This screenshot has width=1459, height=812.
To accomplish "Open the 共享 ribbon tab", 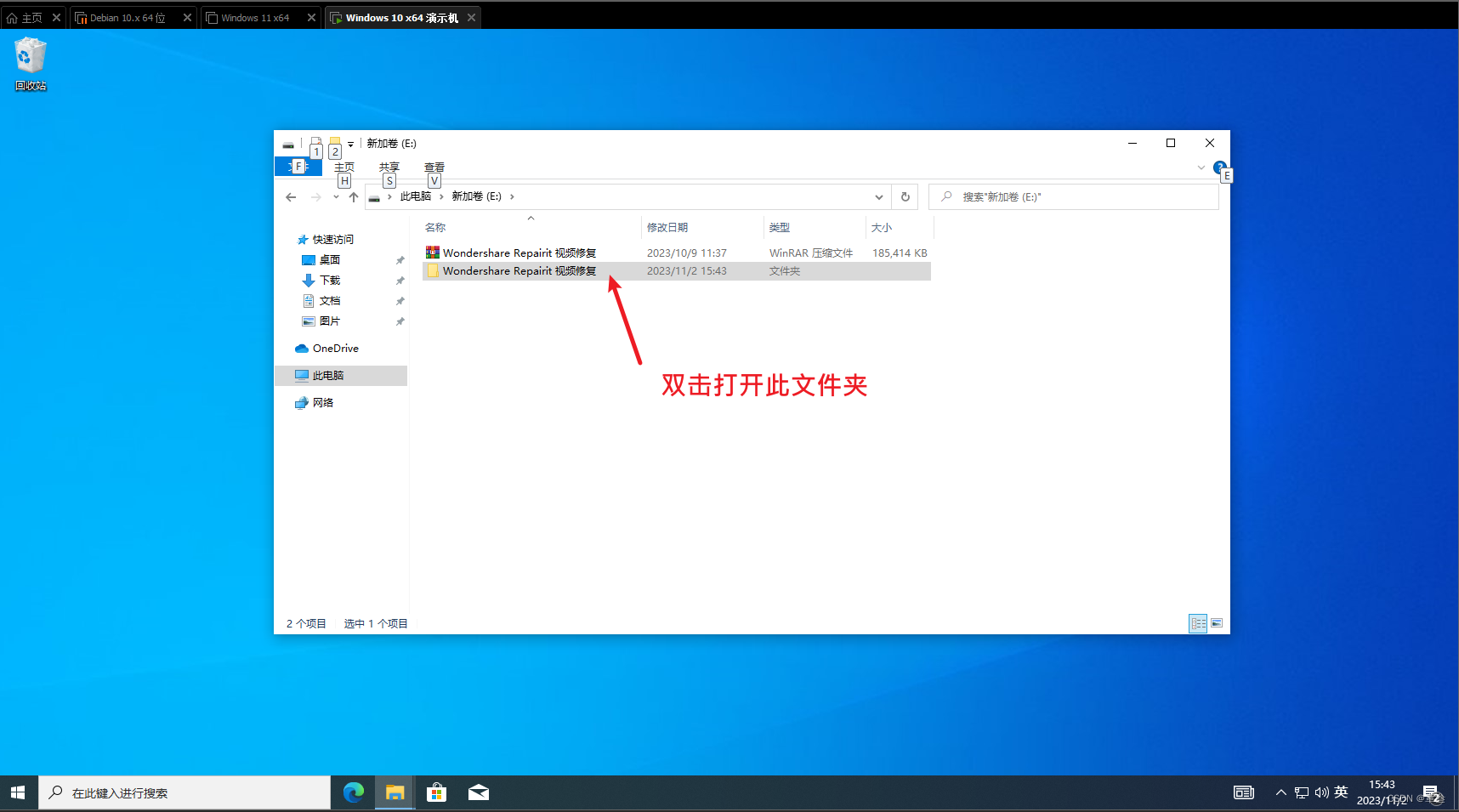I will pos(389,167).
